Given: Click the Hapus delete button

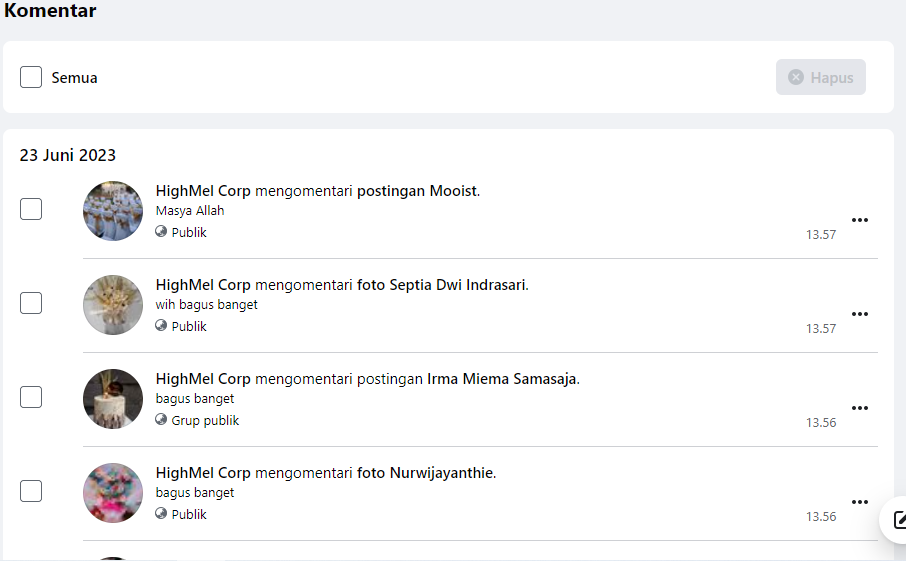Looking at the screenshot, I should click(x=820, y=77).
